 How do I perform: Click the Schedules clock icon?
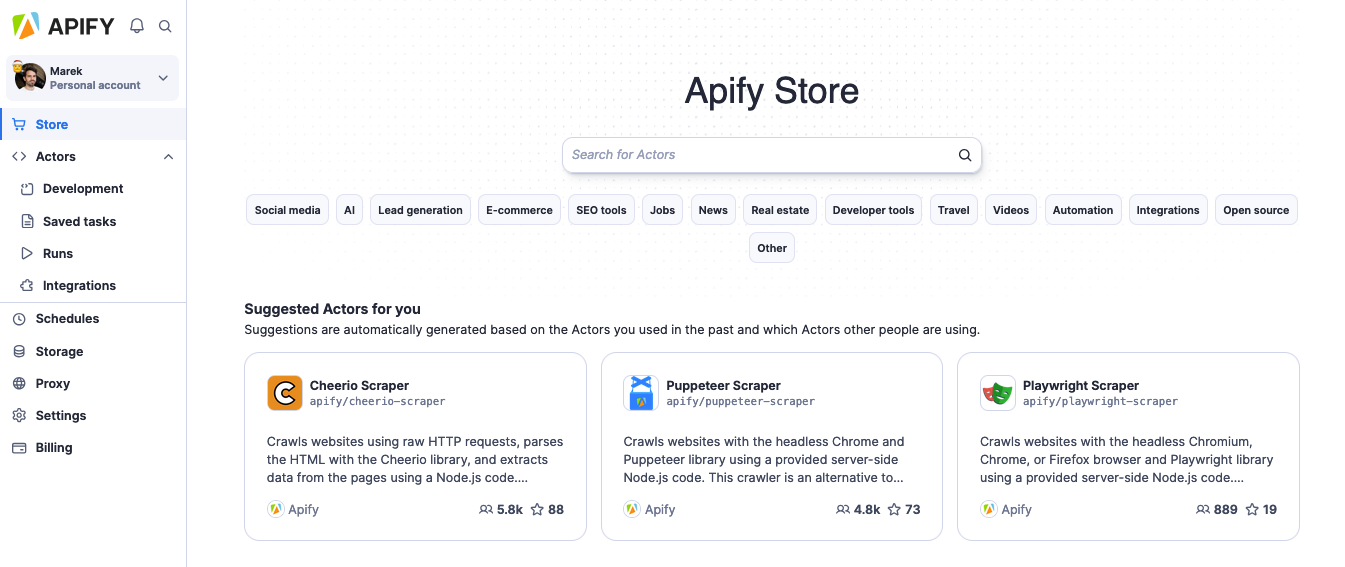pyautogui.click(x=18, y=319)
